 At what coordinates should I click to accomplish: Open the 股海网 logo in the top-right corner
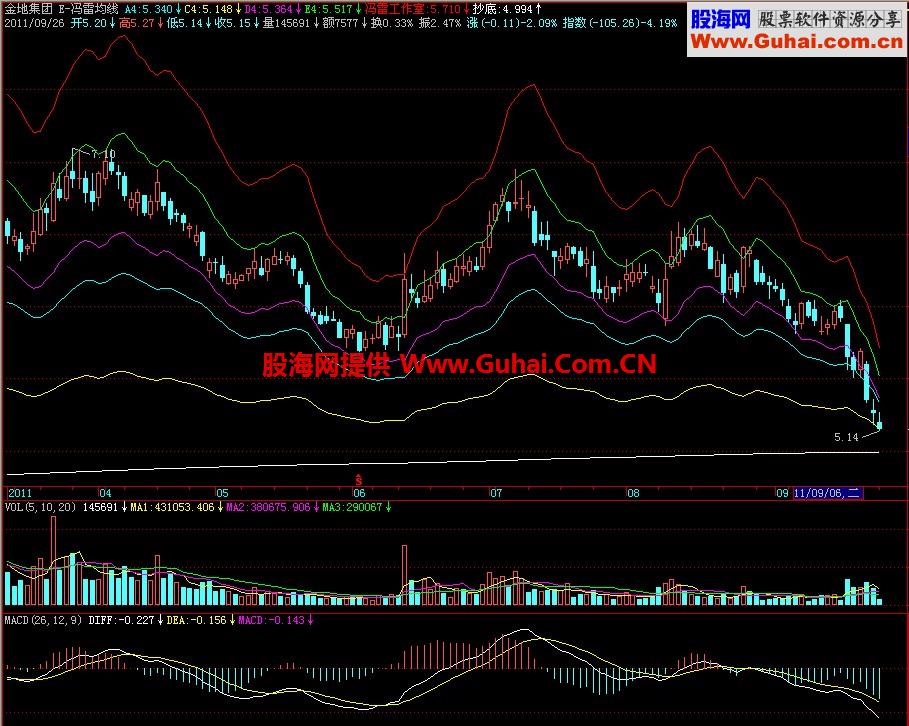[x=721, y=19]
